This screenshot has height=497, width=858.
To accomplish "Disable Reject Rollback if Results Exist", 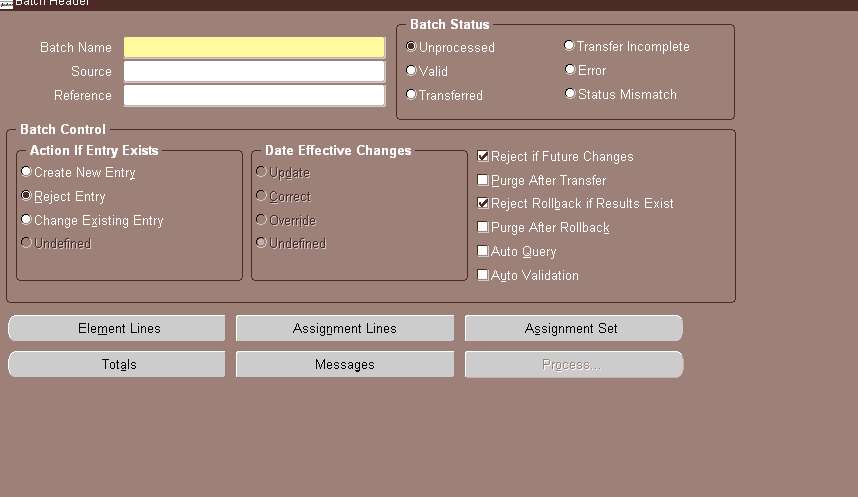I will coord(483,203).
